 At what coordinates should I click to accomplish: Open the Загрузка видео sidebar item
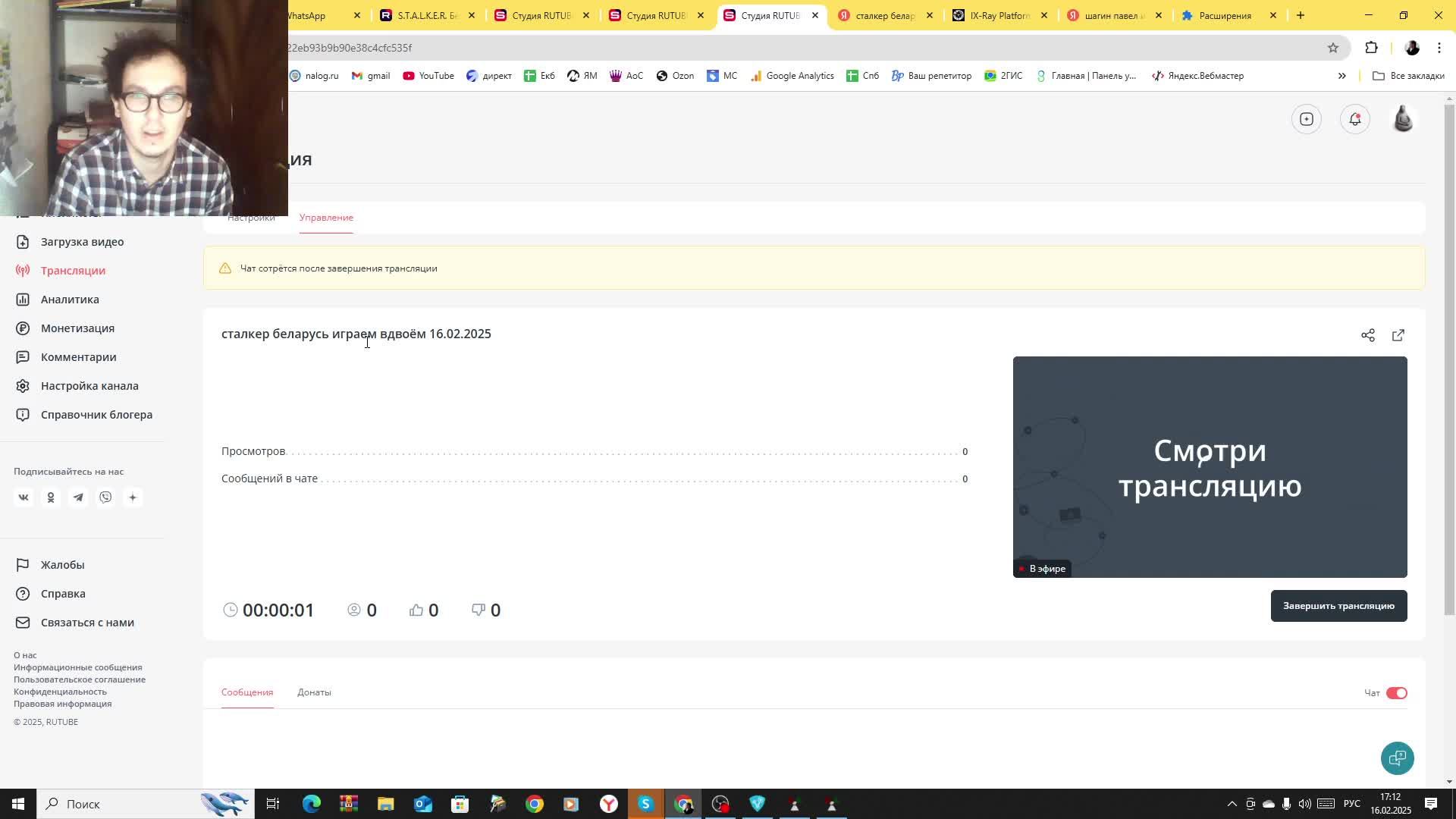click(82, 242)
